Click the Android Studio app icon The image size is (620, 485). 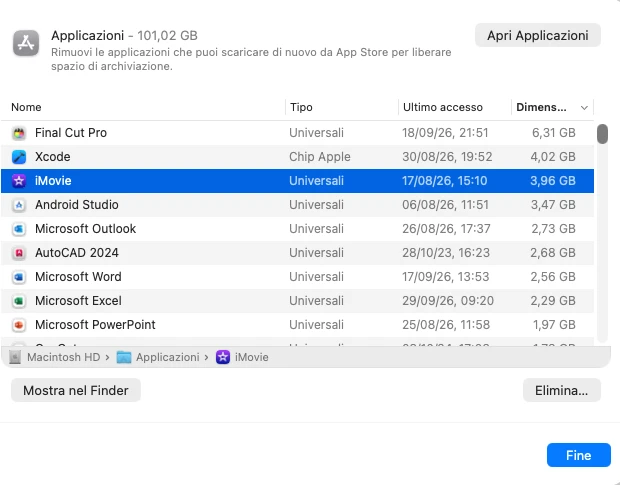coord(19,205)
